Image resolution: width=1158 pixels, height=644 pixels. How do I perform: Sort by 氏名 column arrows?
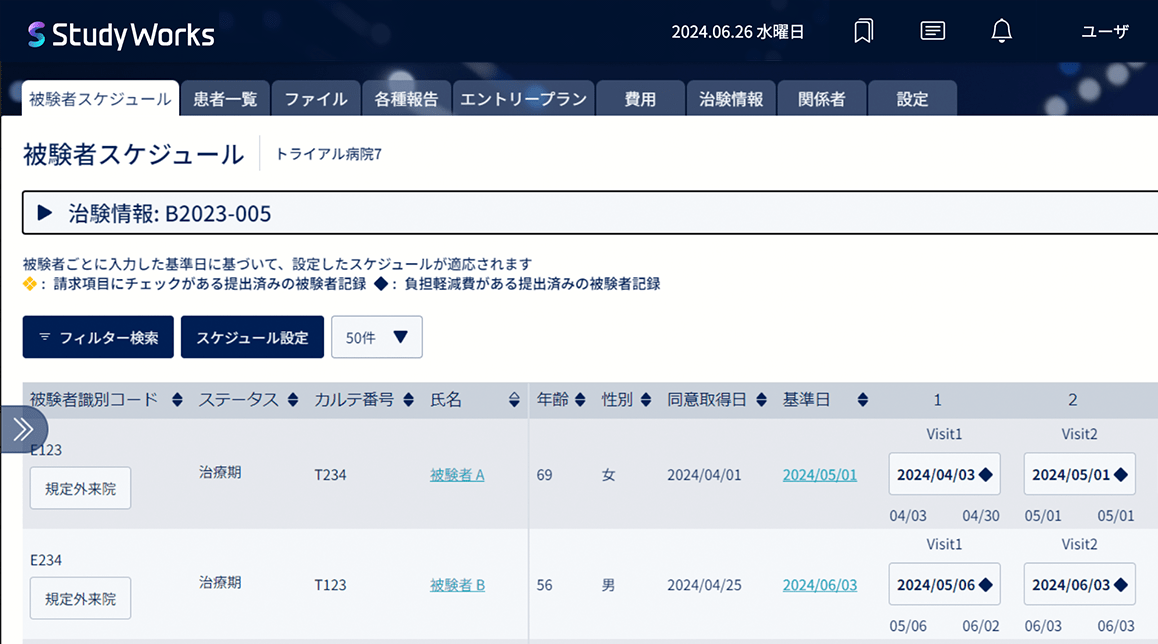click(514, 400)
